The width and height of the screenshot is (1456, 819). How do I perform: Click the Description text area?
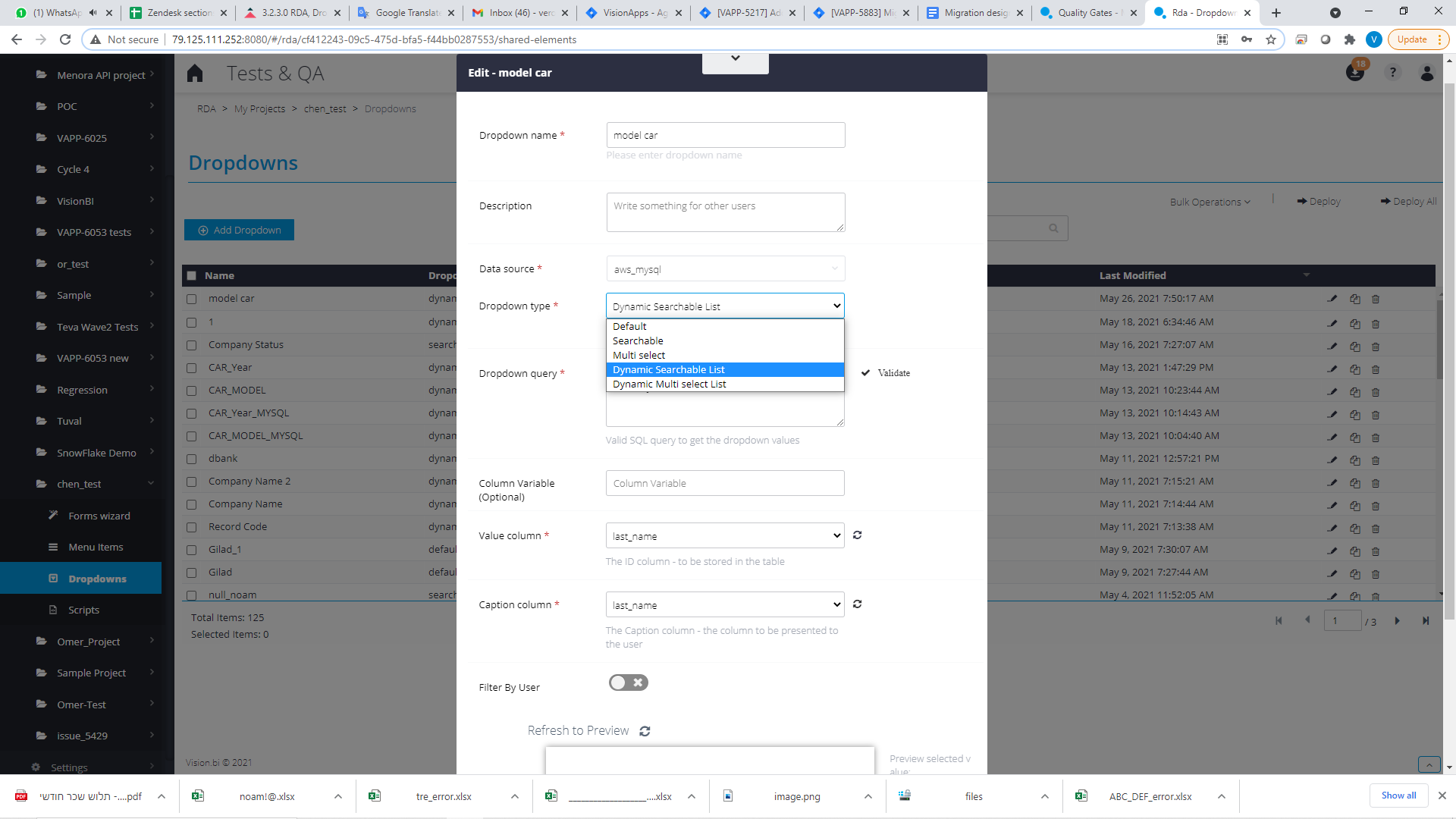[x=725, y=212]
